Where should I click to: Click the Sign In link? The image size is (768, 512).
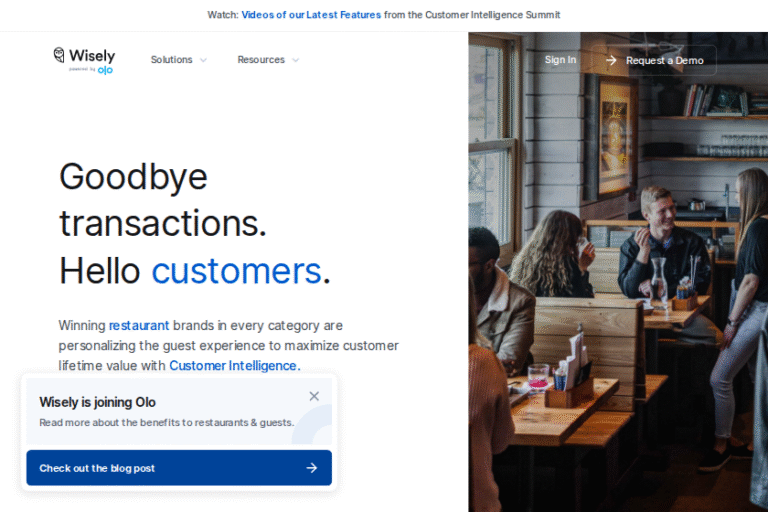560,59
